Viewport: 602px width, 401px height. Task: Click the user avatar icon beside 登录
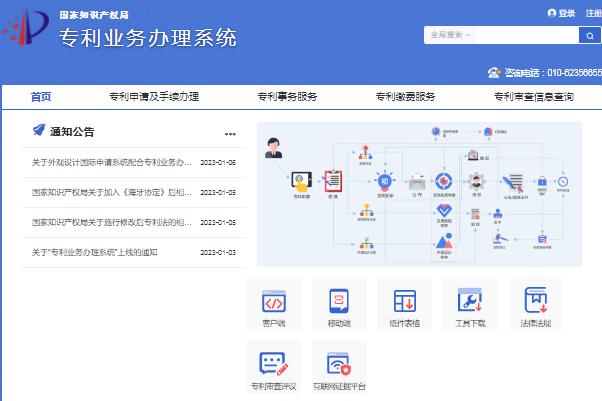pyautogui.click(x=552, y=13)
